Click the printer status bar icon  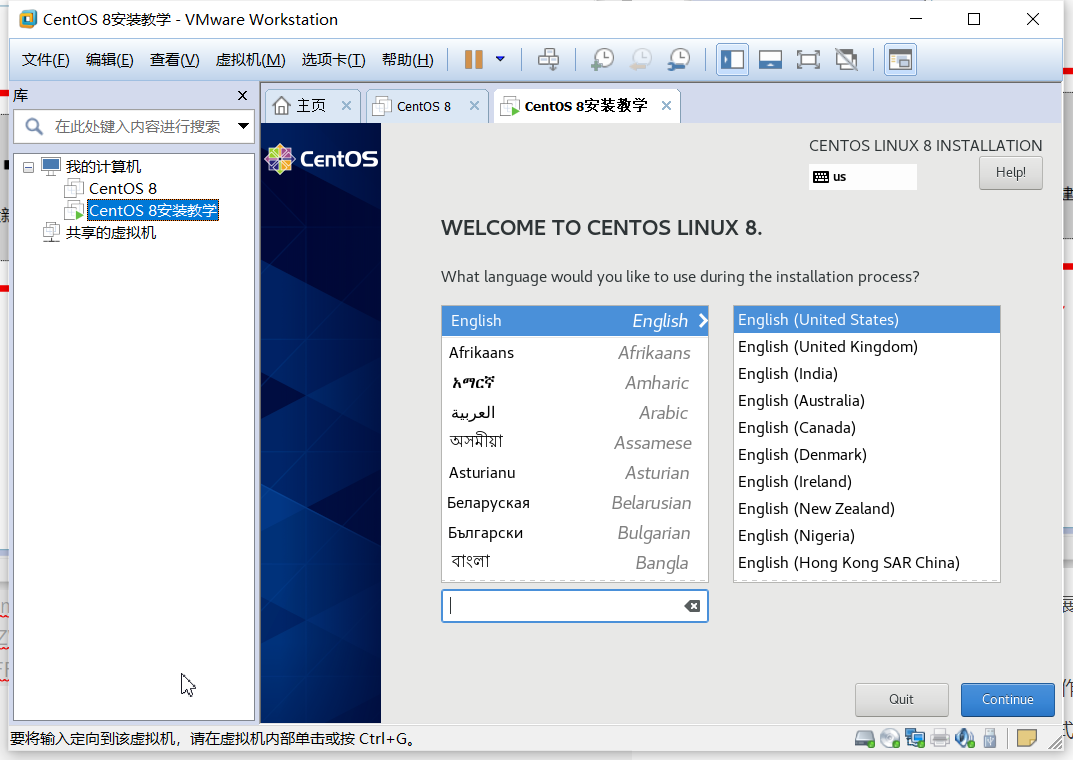tap(940, 739)
